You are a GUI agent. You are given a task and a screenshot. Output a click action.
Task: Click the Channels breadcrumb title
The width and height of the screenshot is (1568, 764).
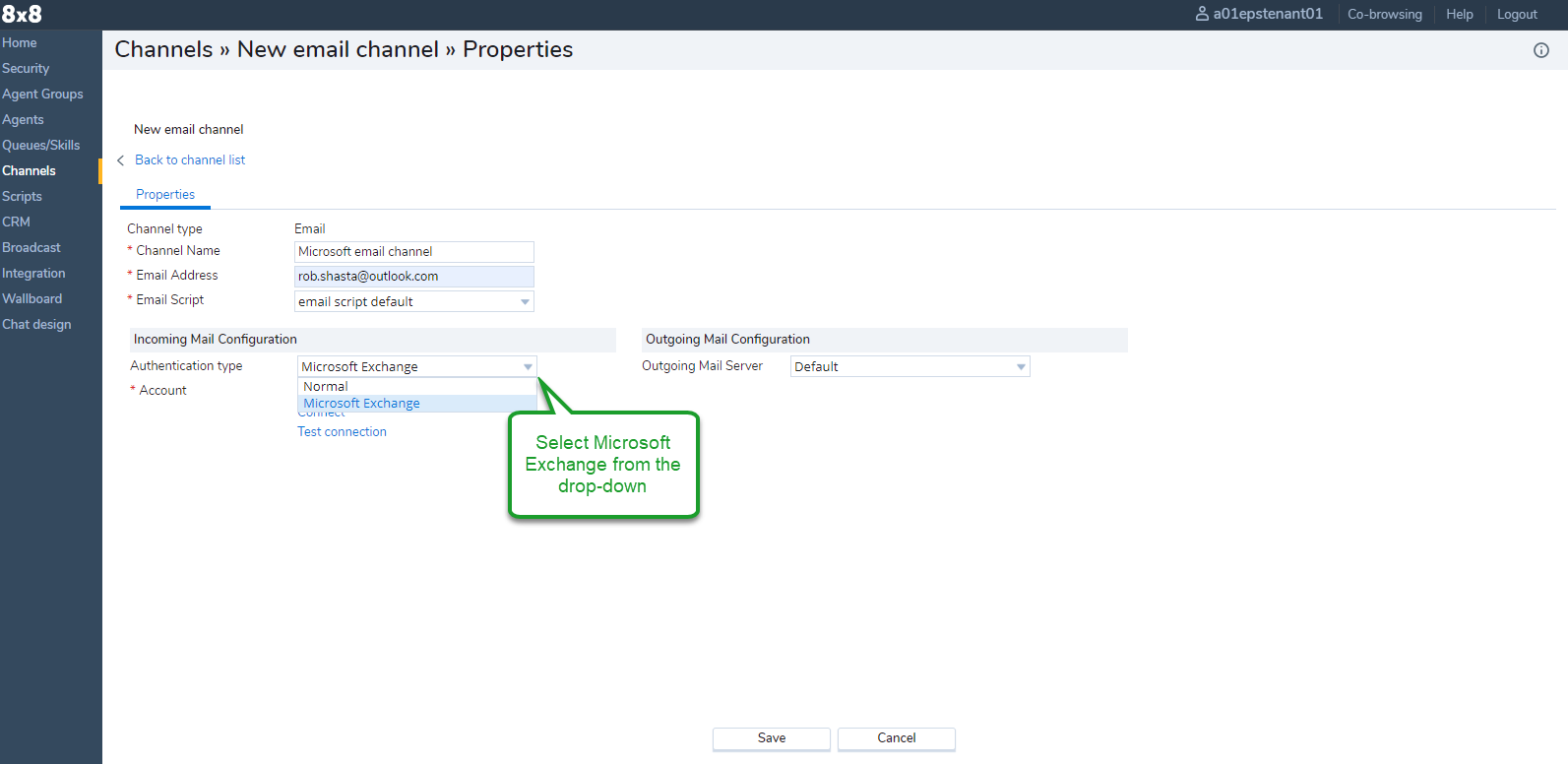(x=163, y=49)
